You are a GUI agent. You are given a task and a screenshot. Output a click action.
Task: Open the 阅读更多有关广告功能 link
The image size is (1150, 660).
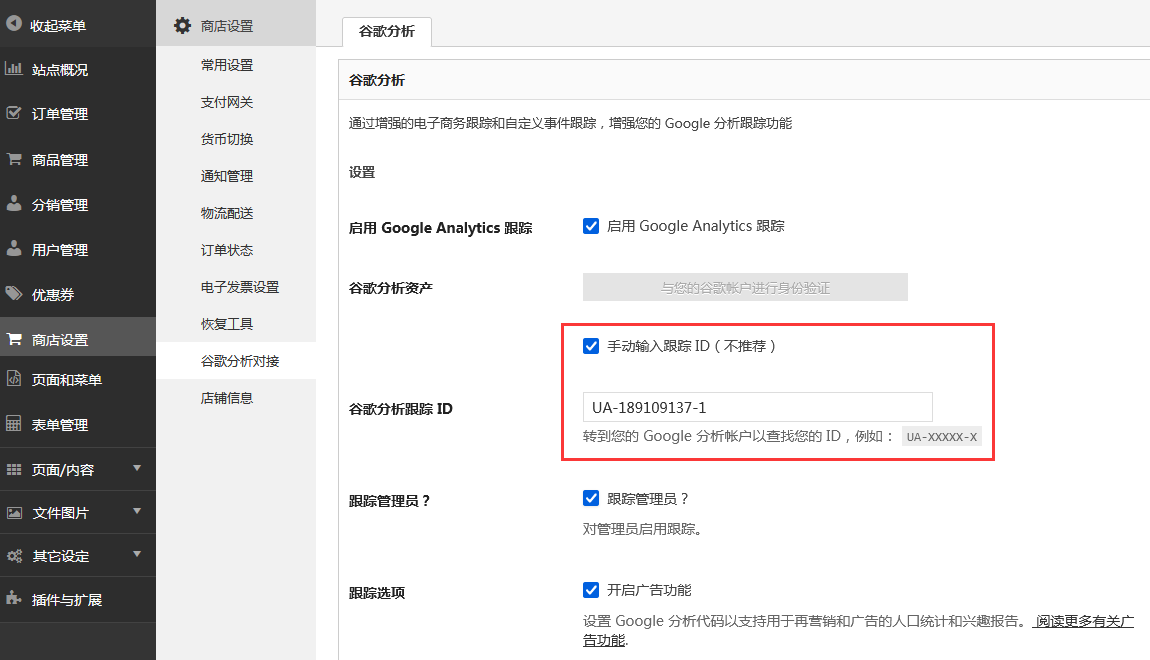1083,621
